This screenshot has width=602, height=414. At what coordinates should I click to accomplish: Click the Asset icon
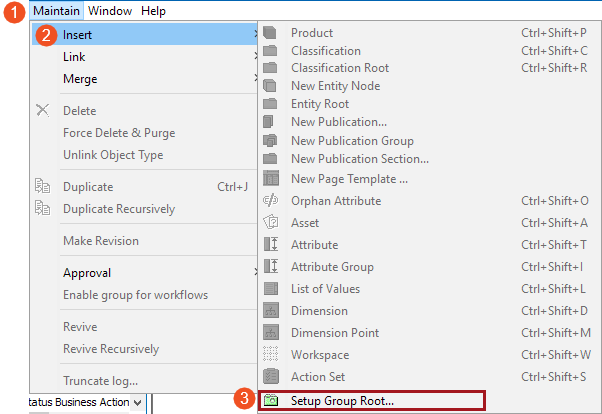[271, 222]
